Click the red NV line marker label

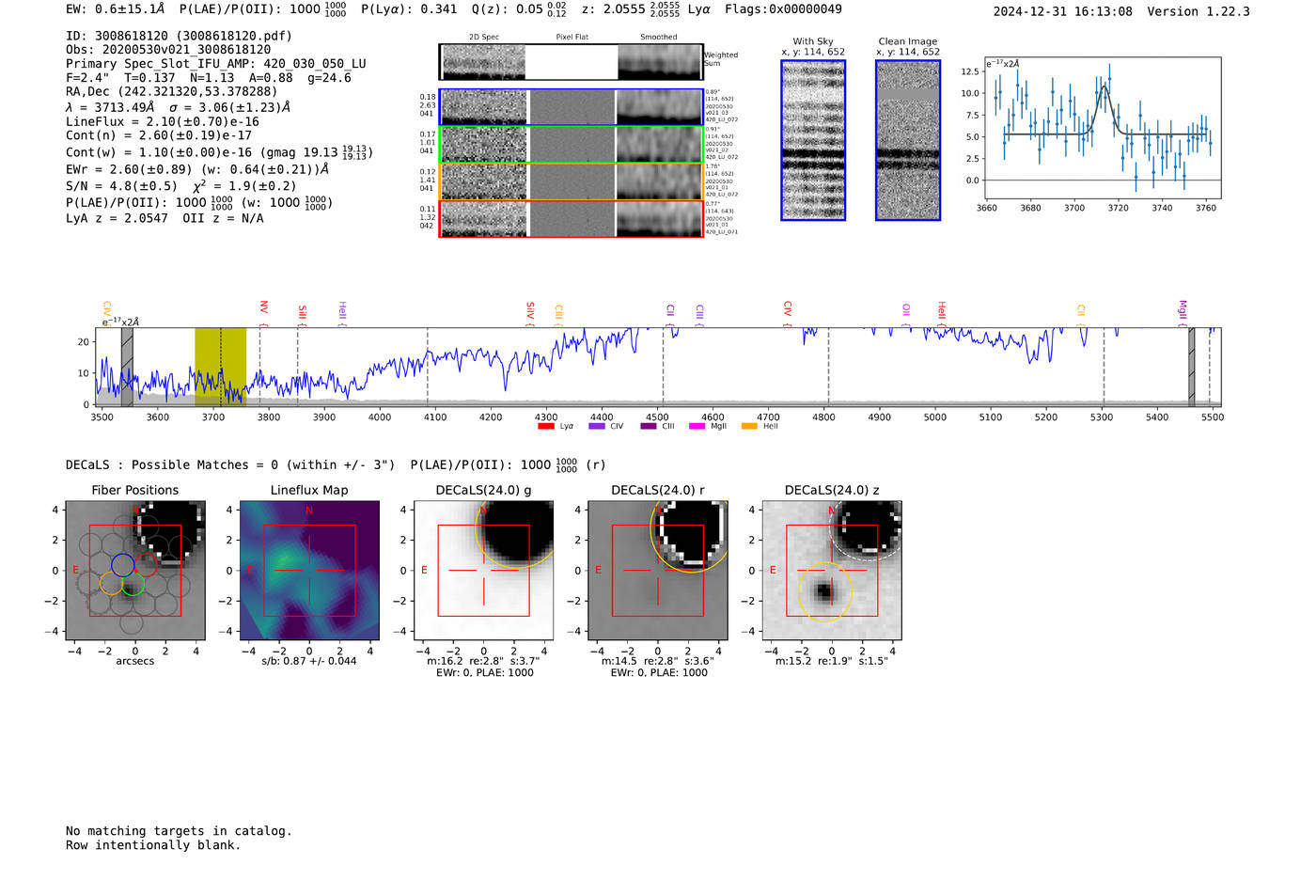pos(264,308)
